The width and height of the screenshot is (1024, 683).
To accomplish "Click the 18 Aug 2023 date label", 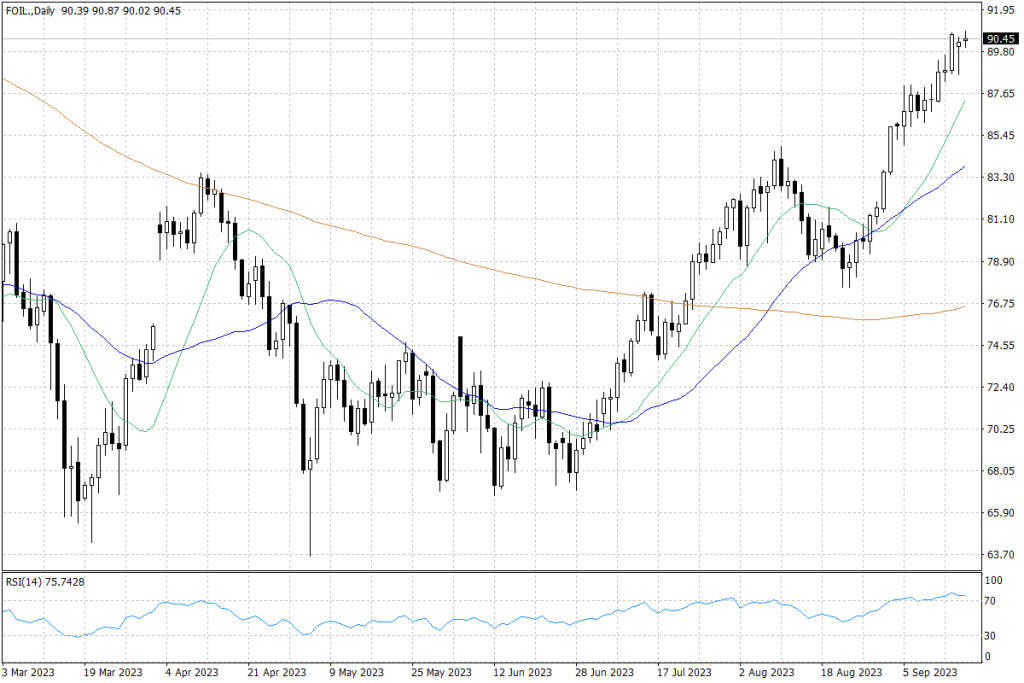I will pyautogui.click(x=851, y=672).
